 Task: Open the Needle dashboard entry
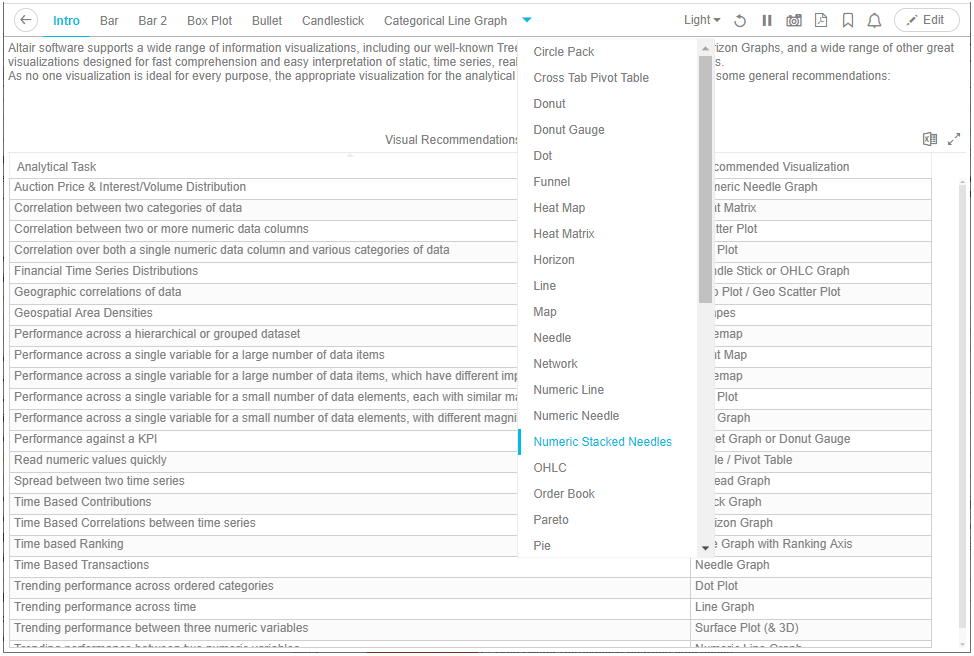tap(608, 338)
